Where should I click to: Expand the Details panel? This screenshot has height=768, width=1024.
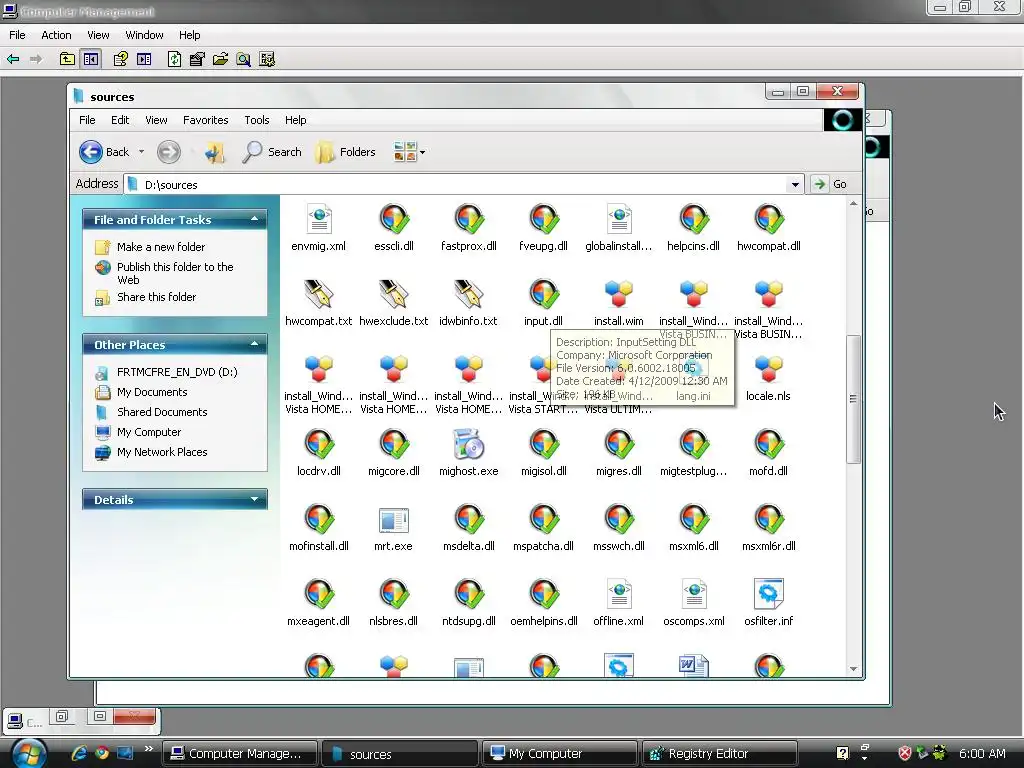tap(255, 500)
